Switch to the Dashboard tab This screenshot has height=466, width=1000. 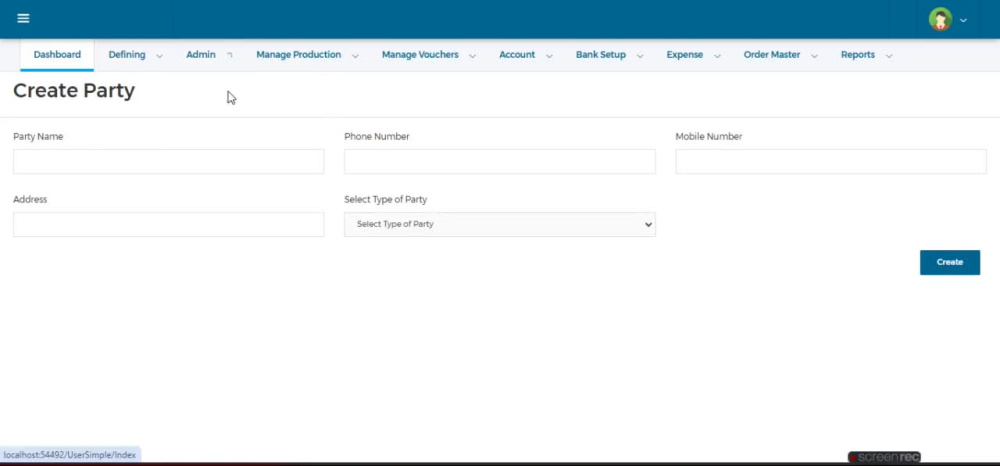click(57, 55)
